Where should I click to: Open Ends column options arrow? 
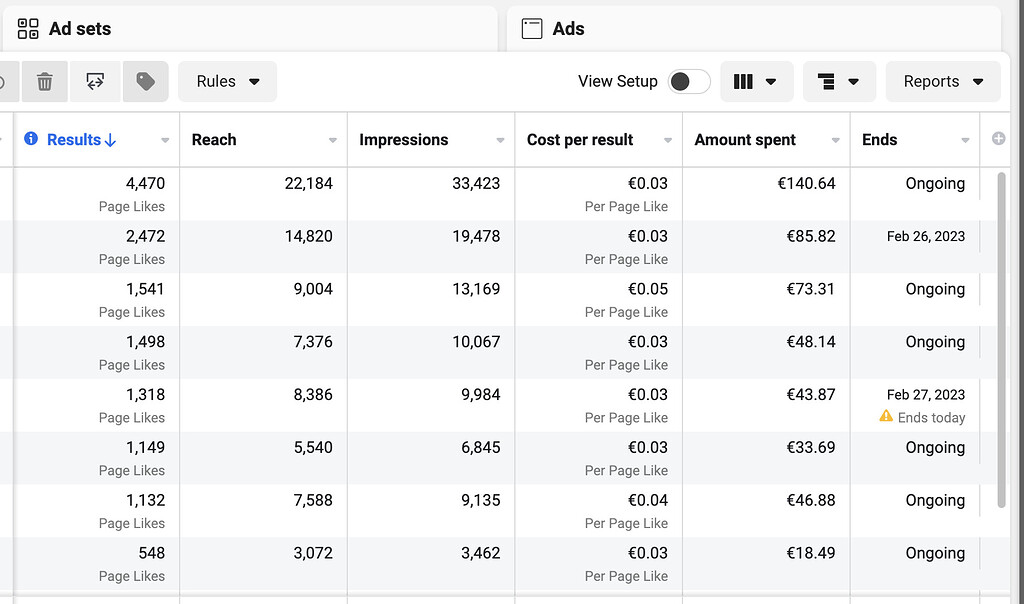pos(965,140)
